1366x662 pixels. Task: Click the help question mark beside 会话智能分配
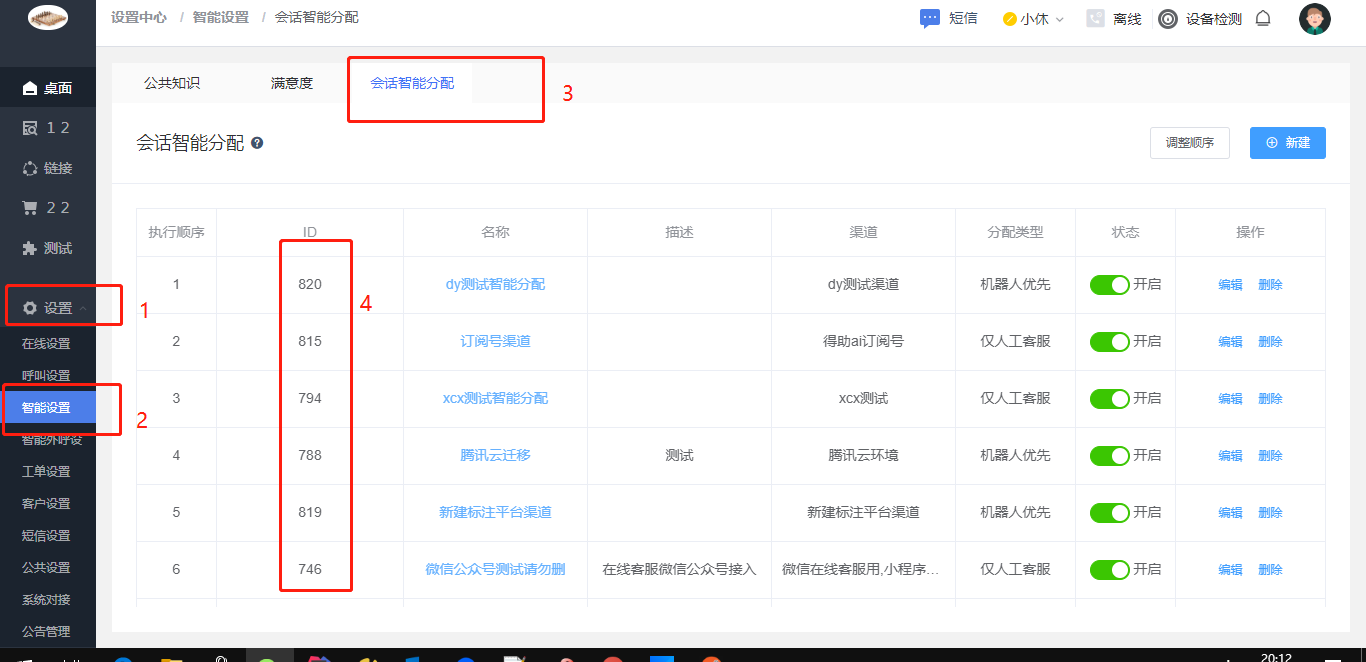point(257,143)
